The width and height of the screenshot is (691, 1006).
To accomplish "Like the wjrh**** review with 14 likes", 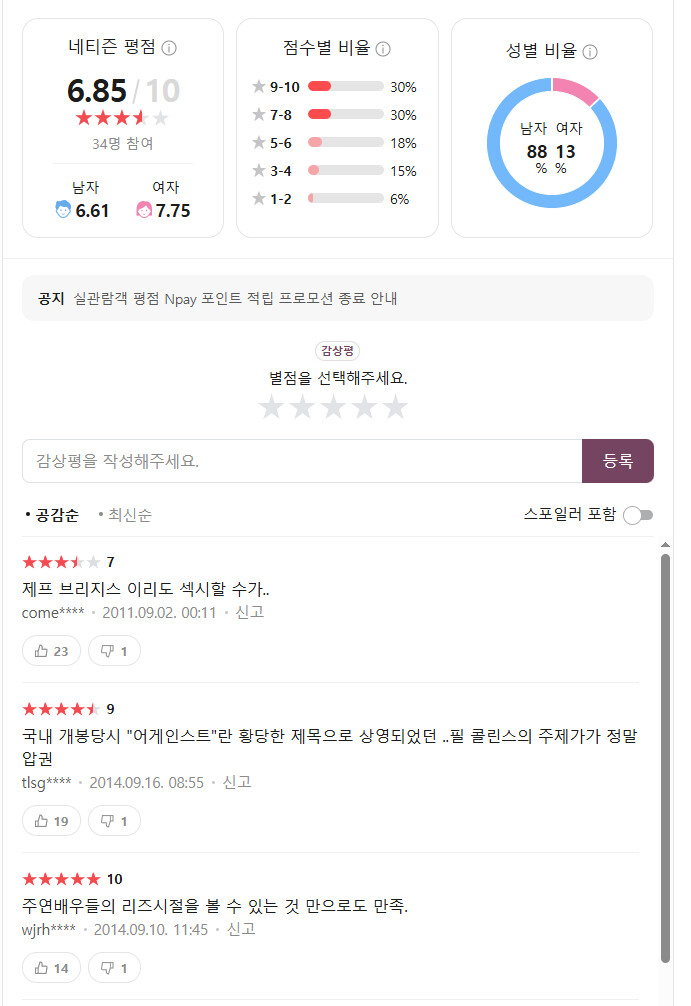I will (x=51, y=968).
